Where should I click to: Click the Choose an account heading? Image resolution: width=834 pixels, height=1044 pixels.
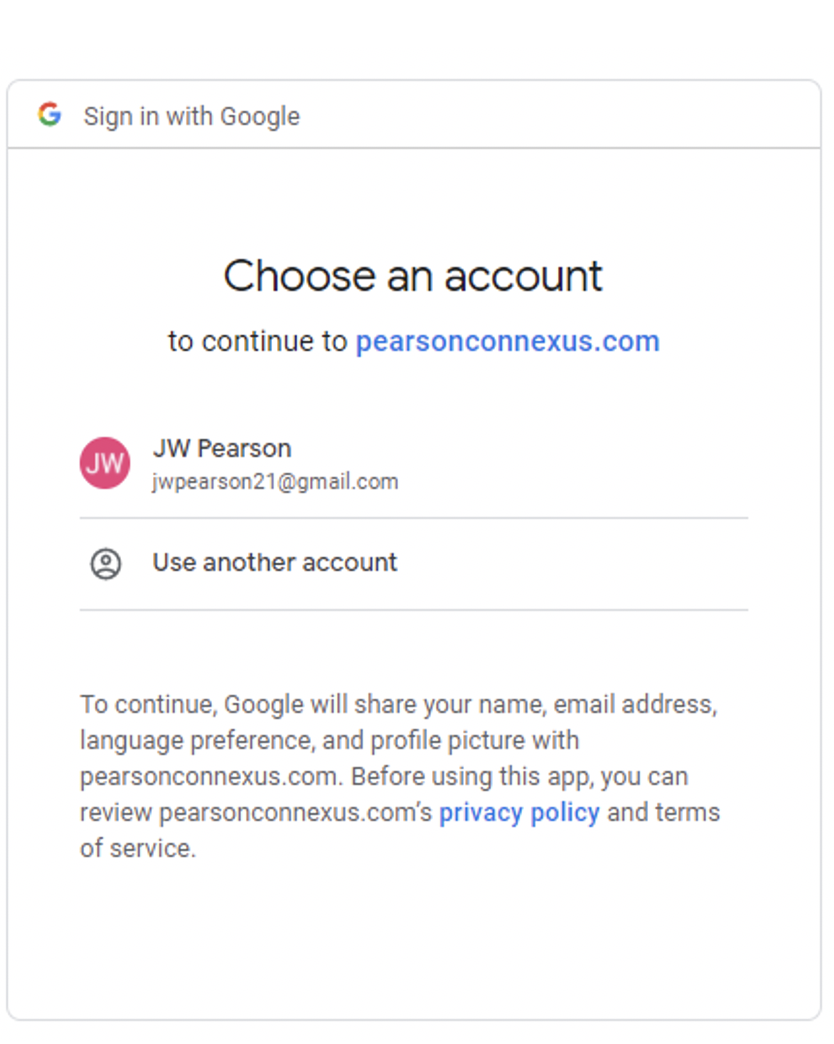(414, 276)
